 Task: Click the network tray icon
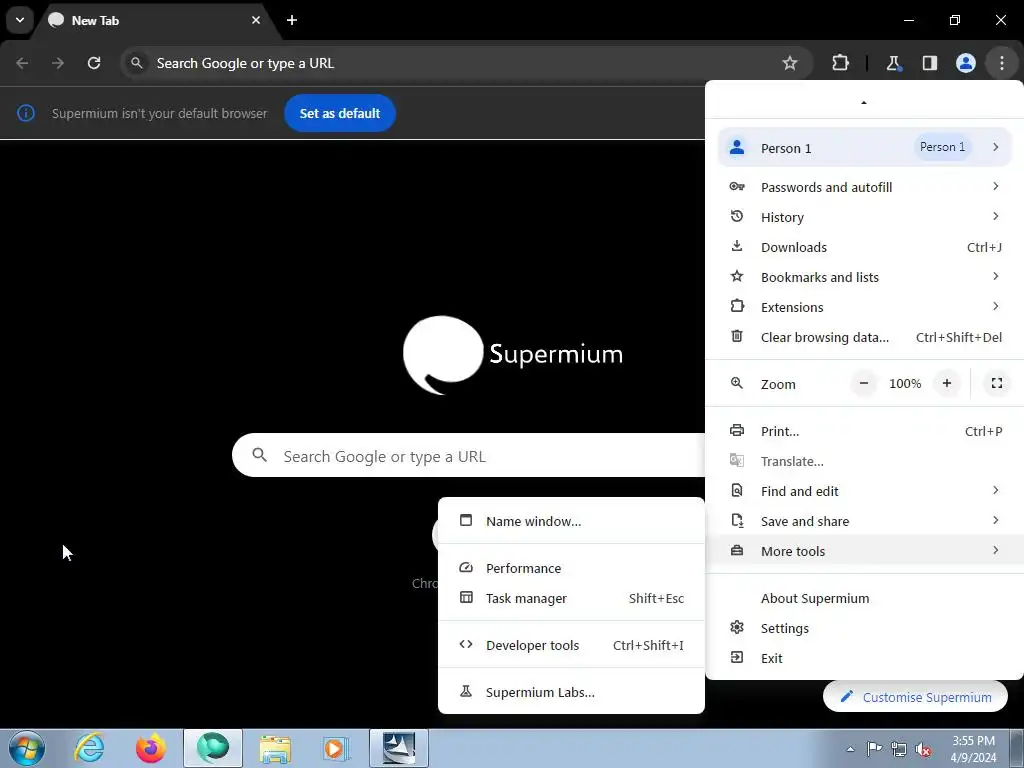(899, 749)
